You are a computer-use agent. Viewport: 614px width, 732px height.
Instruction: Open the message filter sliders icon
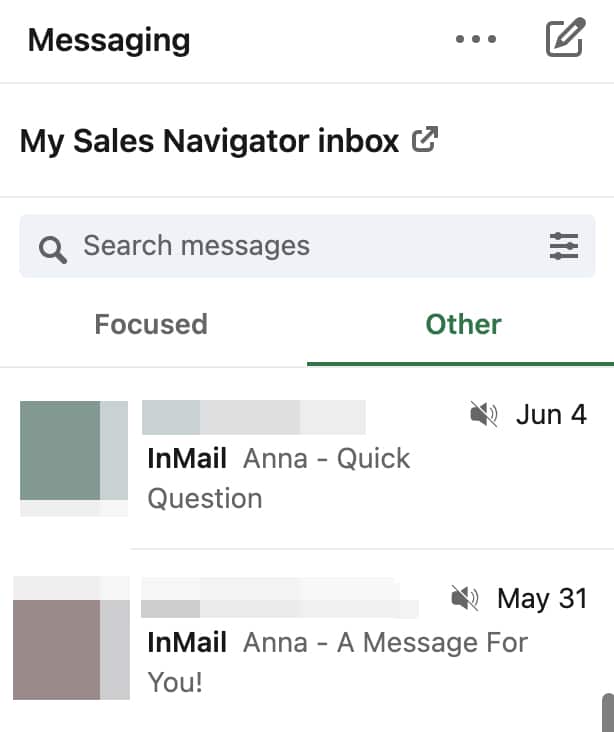point(564,246)
